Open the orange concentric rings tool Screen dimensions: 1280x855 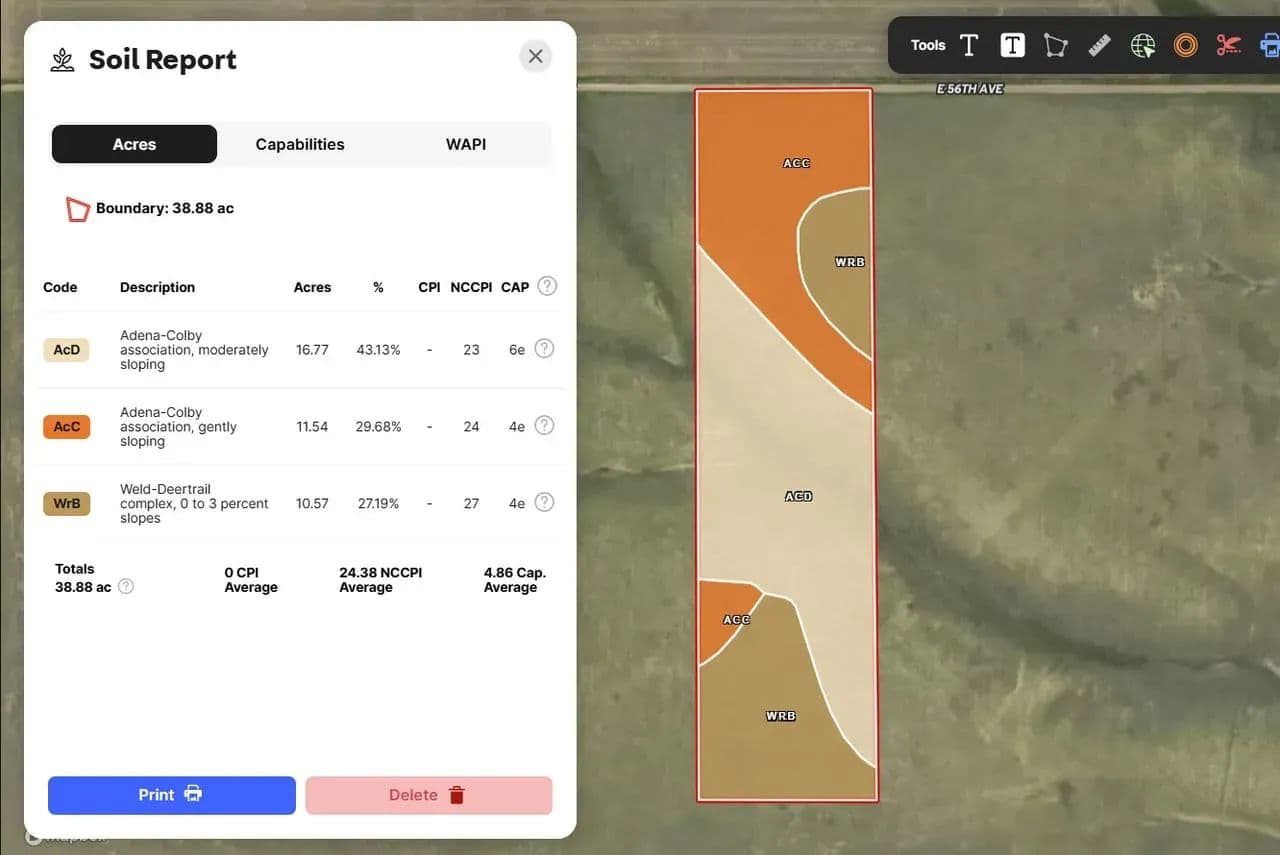(1185, 45)
